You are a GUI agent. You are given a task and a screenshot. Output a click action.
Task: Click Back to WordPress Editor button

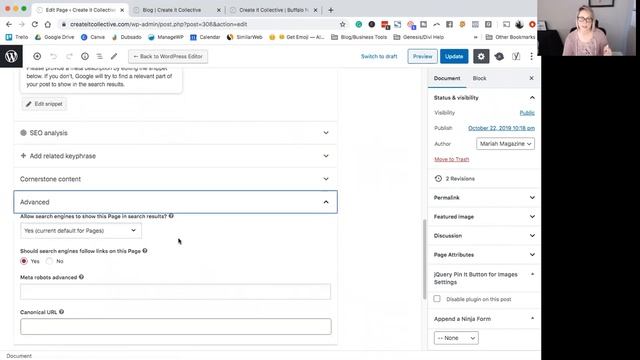168,56
